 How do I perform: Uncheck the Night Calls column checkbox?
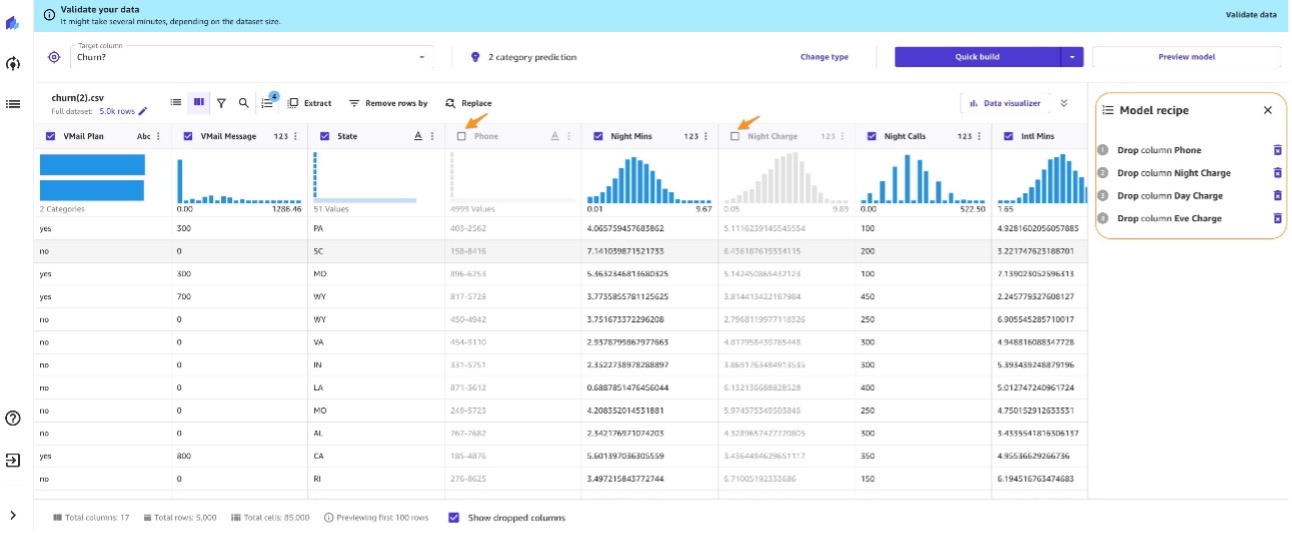pos(872,136)
